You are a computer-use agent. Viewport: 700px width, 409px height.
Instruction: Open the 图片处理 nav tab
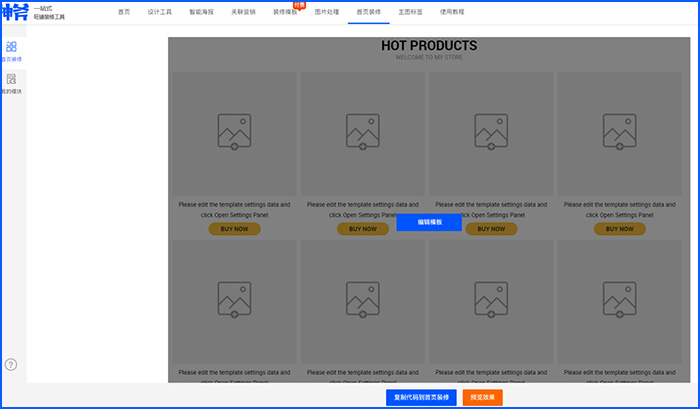[x=327, y=12]
